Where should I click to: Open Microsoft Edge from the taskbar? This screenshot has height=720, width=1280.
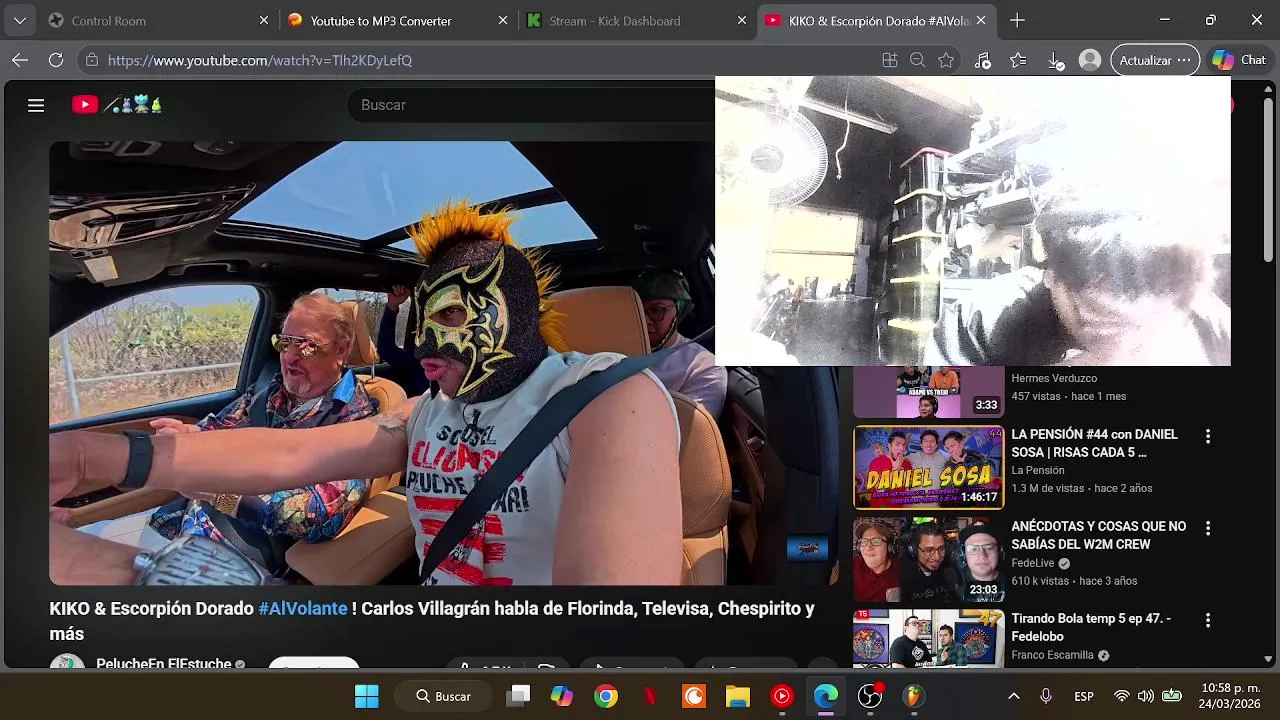(826, 696)
